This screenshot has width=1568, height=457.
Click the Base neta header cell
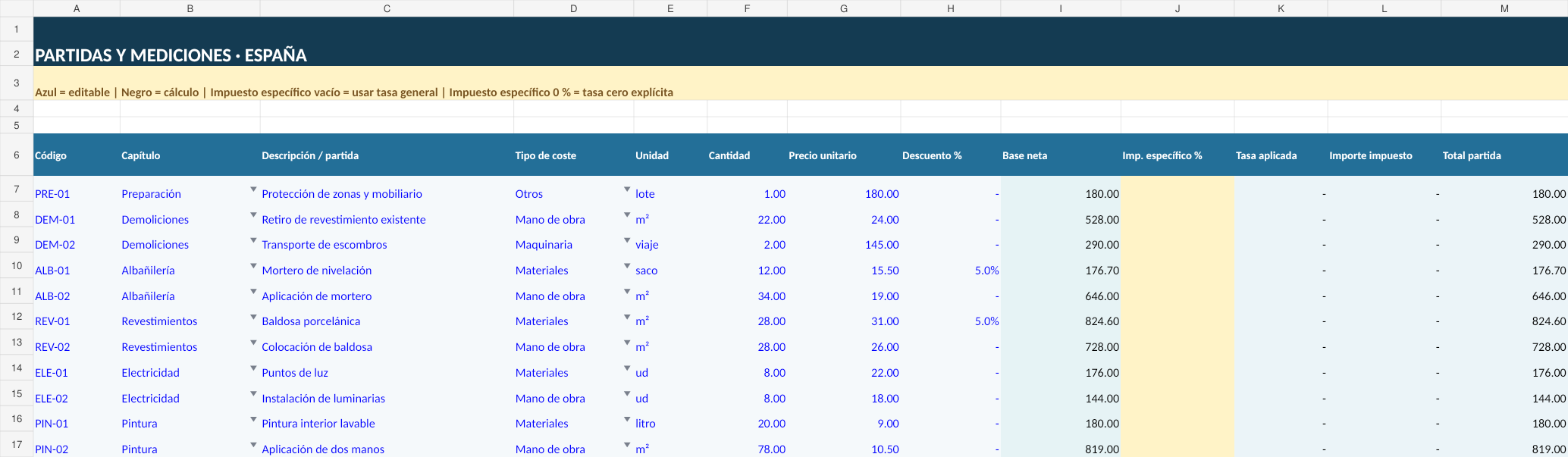click(x=1061, y=155)
